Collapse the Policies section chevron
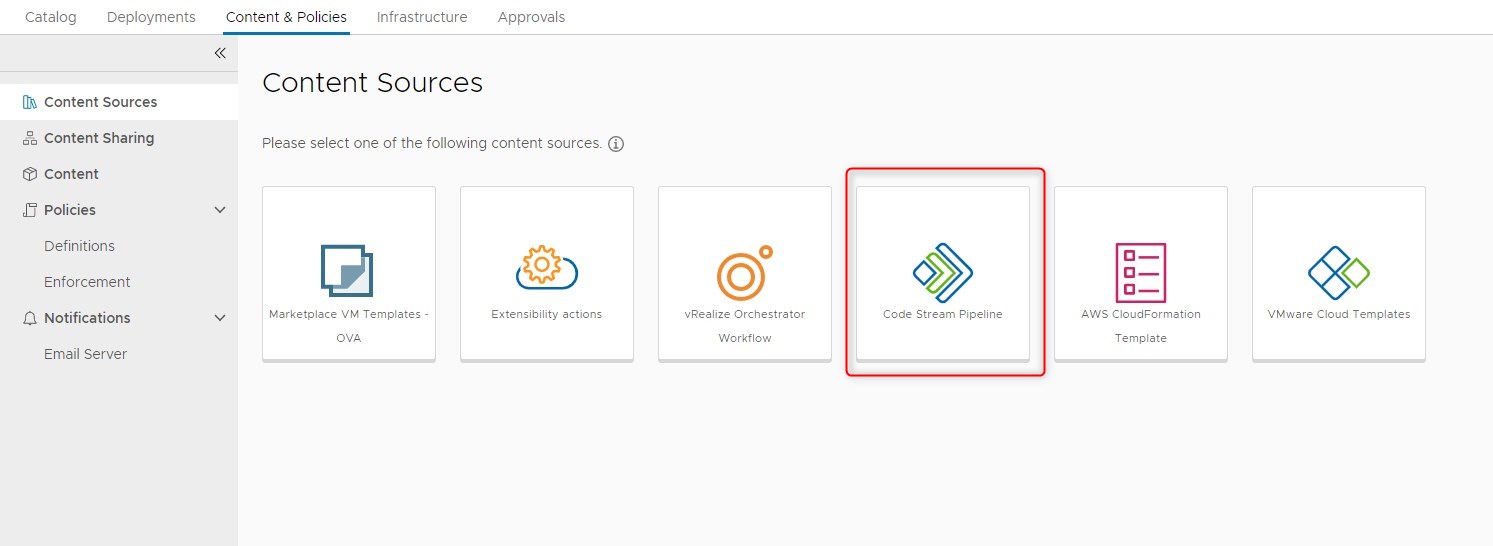 221,210
